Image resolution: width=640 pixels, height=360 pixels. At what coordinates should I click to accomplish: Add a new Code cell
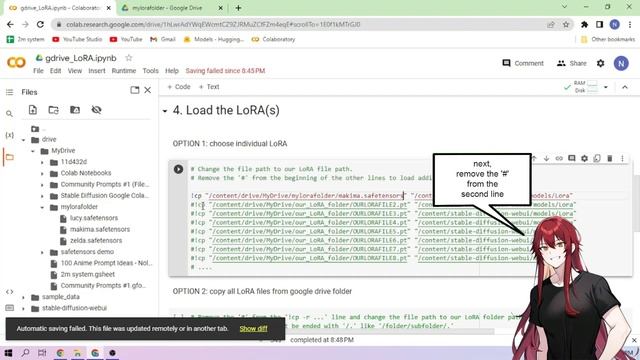tap(179, 87)
